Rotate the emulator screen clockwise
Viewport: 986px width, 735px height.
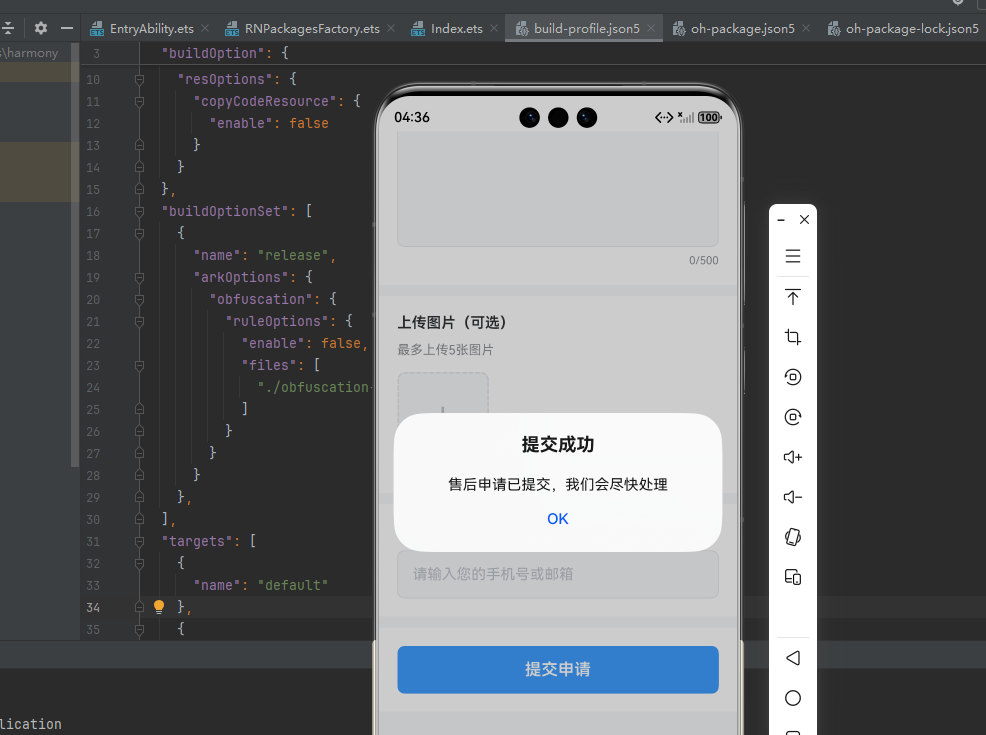tap(793, 417)
